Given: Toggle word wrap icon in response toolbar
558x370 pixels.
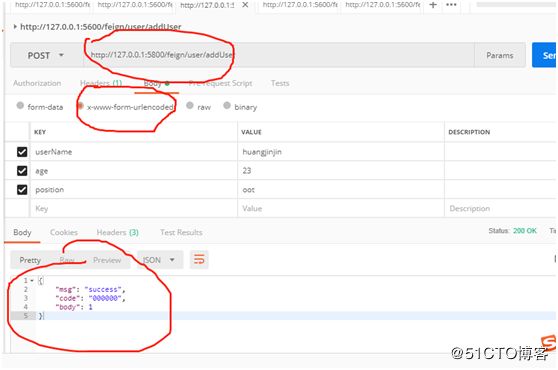Looking at the screenshot, I should (199, 260).
